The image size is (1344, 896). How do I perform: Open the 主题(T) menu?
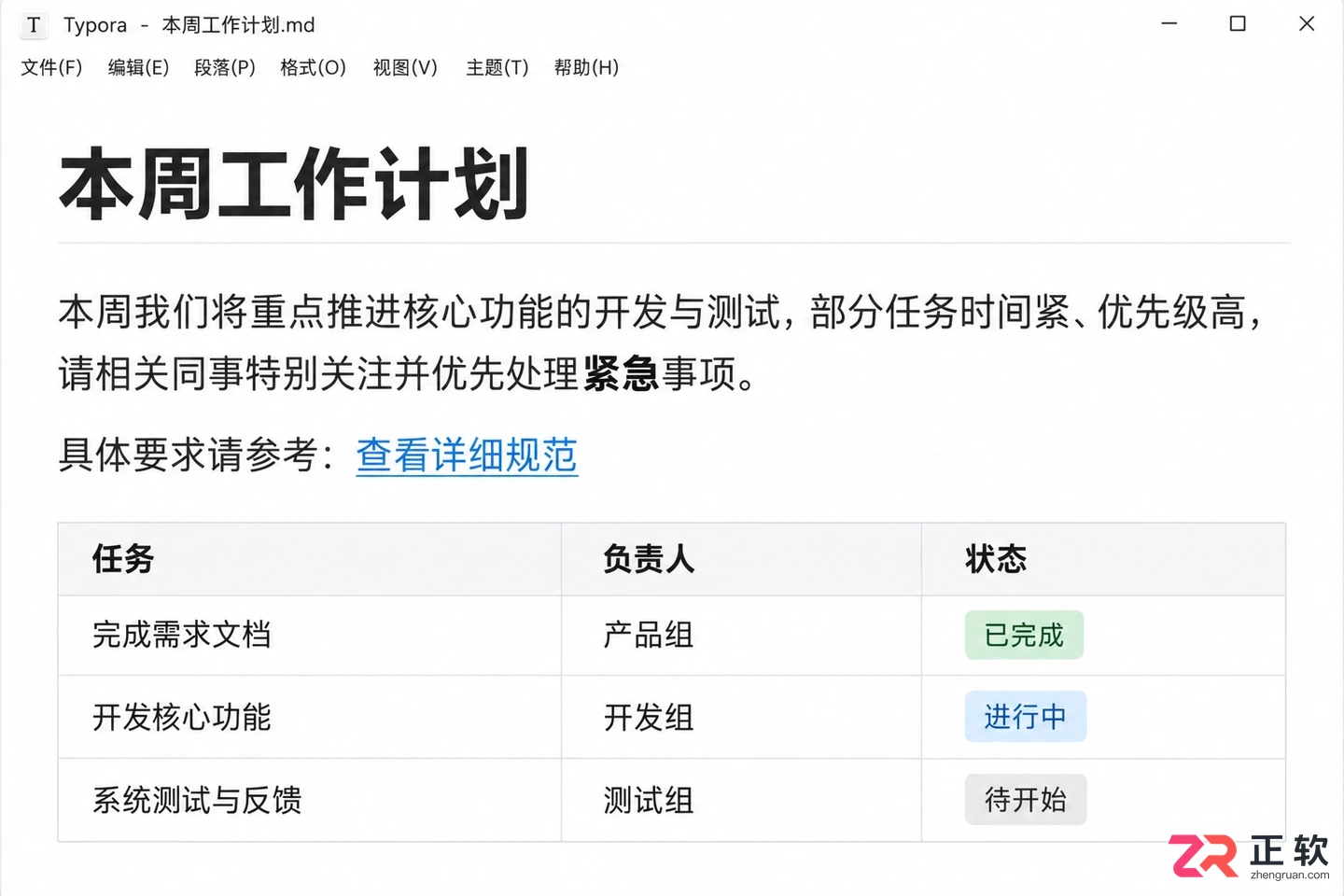click(x=497, y=67)
